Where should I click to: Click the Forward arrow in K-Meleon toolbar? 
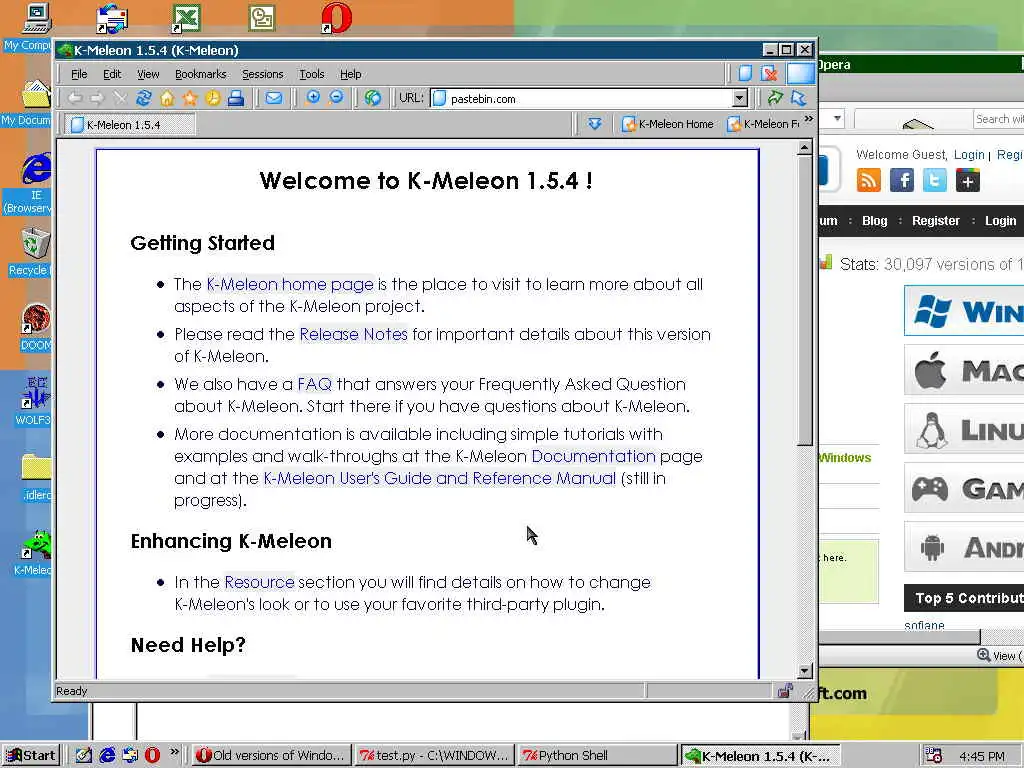(x=97, y=99)
